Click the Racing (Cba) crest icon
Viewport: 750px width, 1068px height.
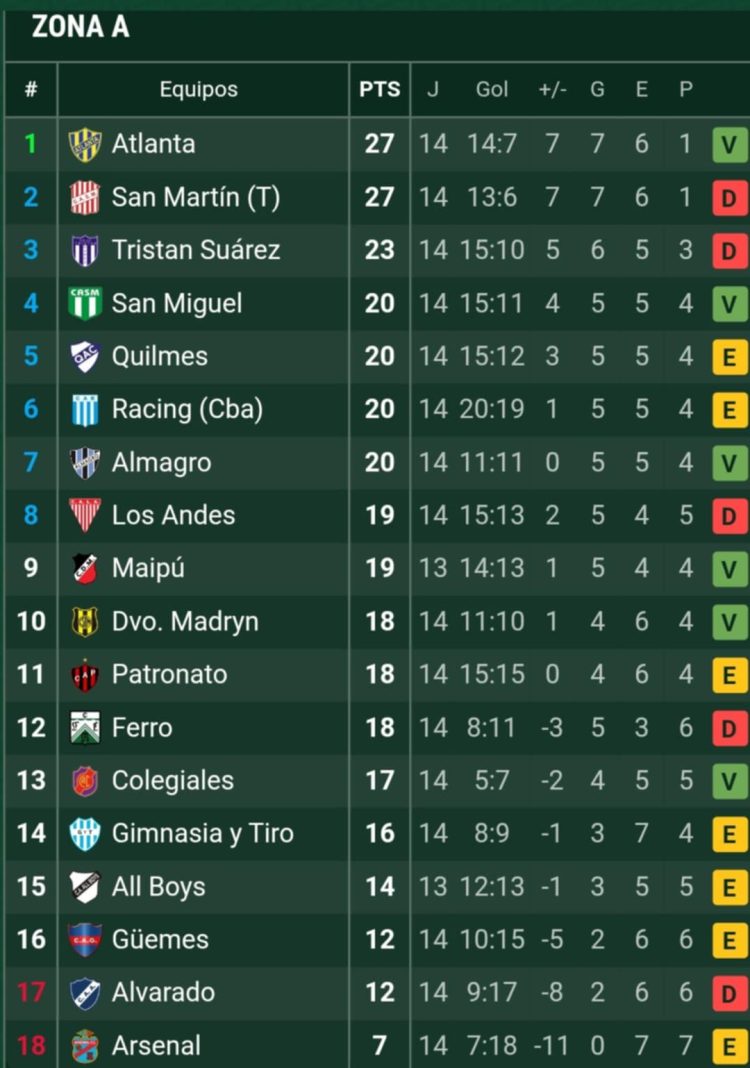pos(85,409)
